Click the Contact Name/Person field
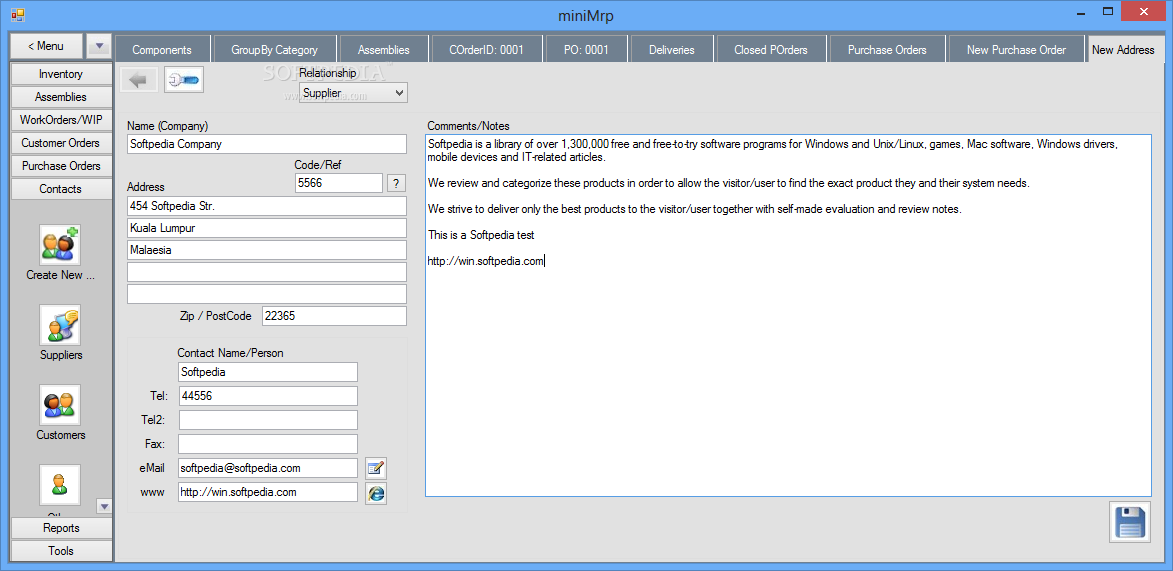This screenshot has height=571, width=1173. (268, 372)
